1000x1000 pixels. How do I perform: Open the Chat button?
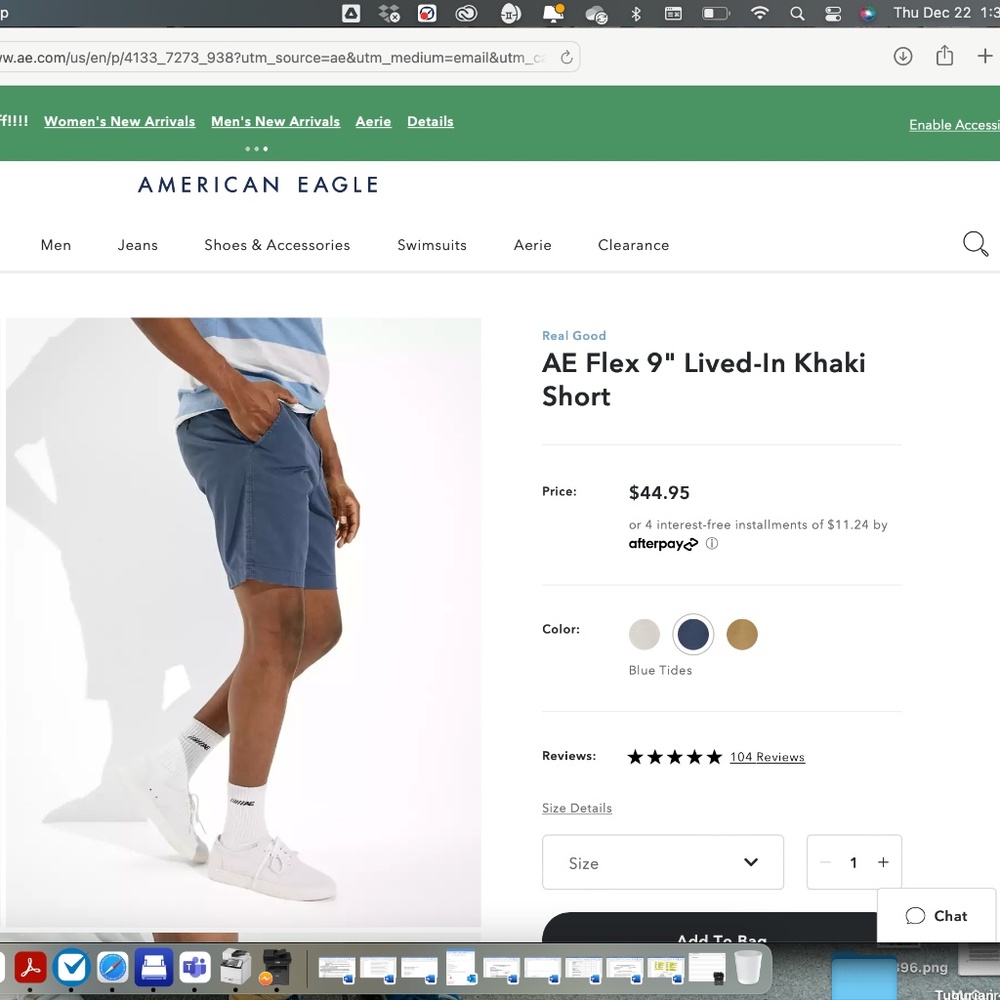pos(936,916)
